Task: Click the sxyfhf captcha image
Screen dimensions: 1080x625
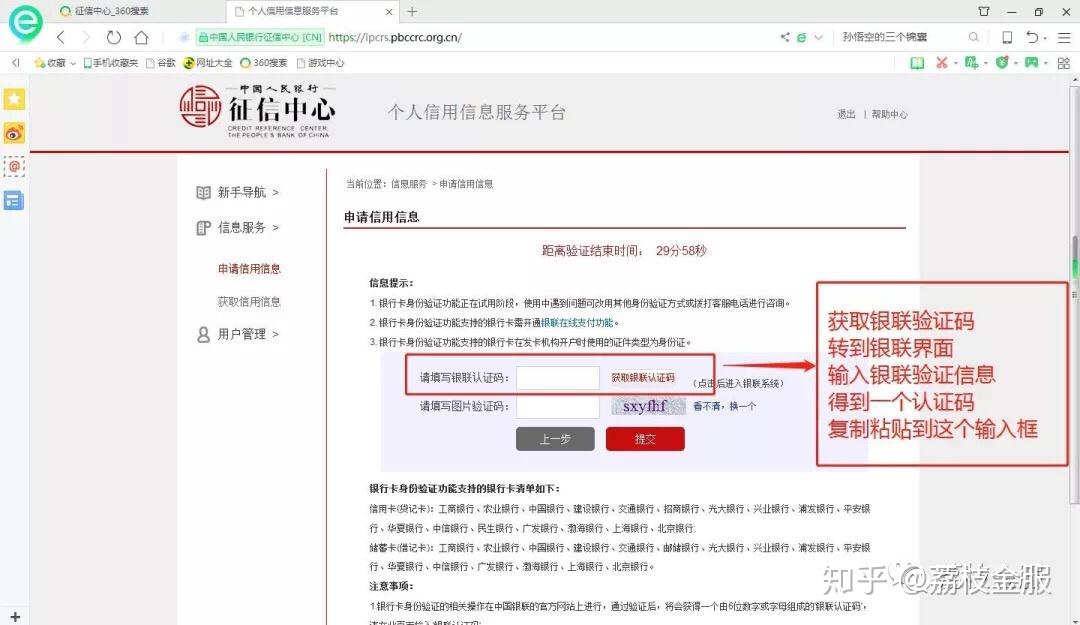Action: pos(648,406)
